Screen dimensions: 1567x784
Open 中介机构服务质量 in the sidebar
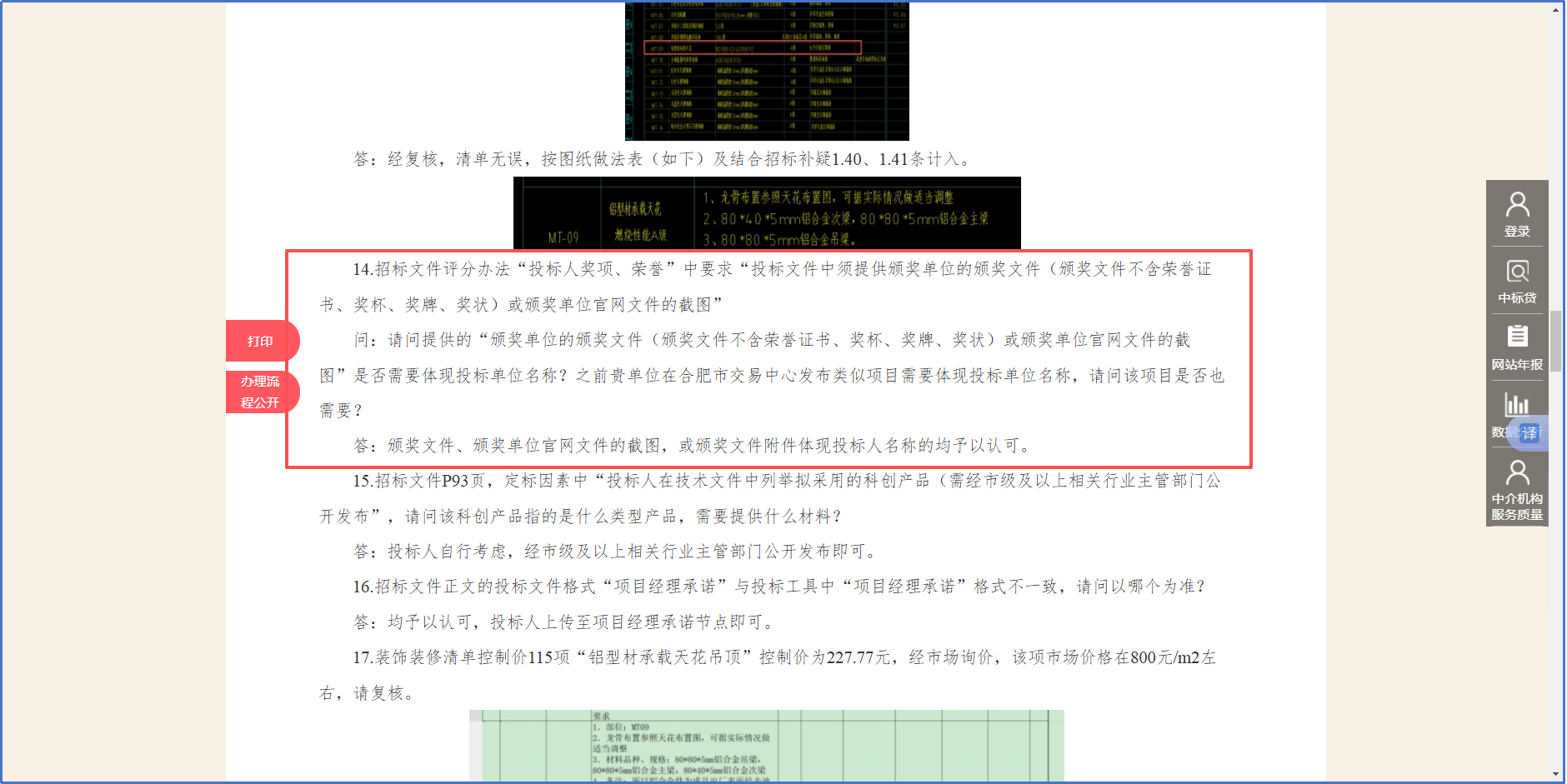click(x=1517, y=490)
